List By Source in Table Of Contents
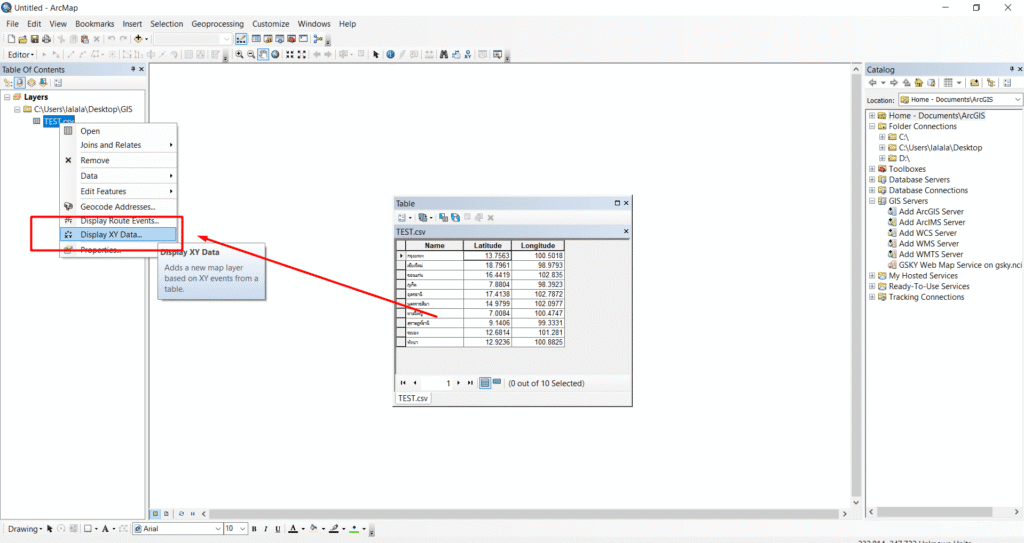Viewport: 1024px width, 543px height. (x=20, y=82)
